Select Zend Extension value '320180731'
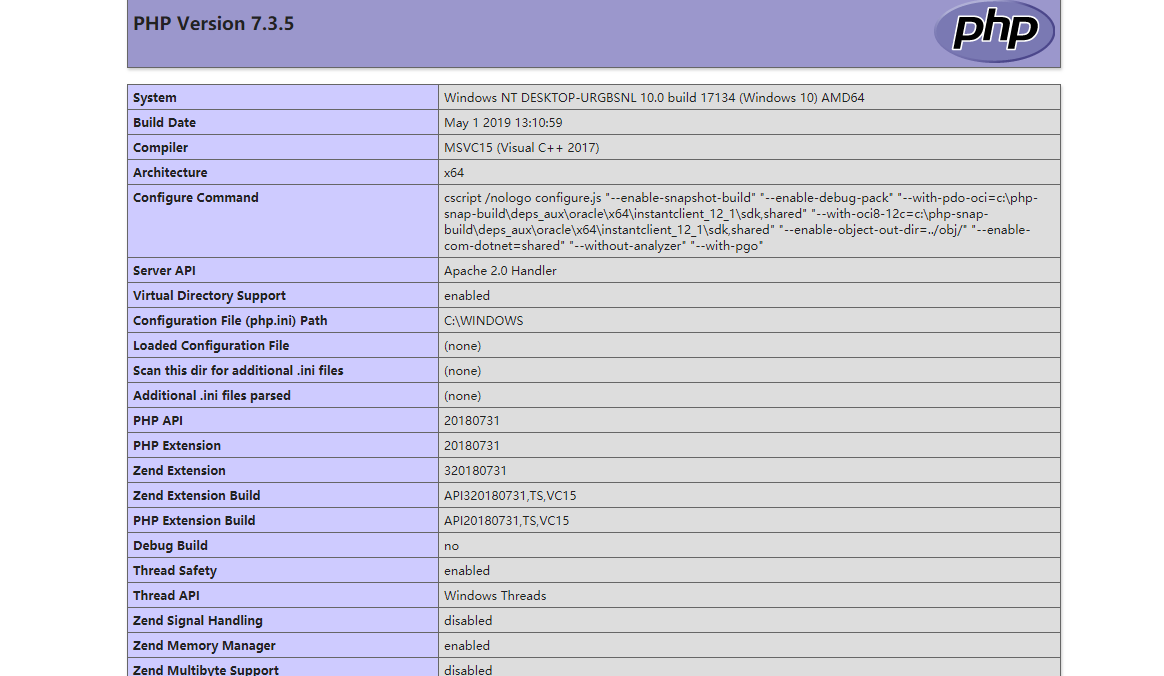Image resolution: width=1164 pixels, height=676 pixels. coord(475,470)
